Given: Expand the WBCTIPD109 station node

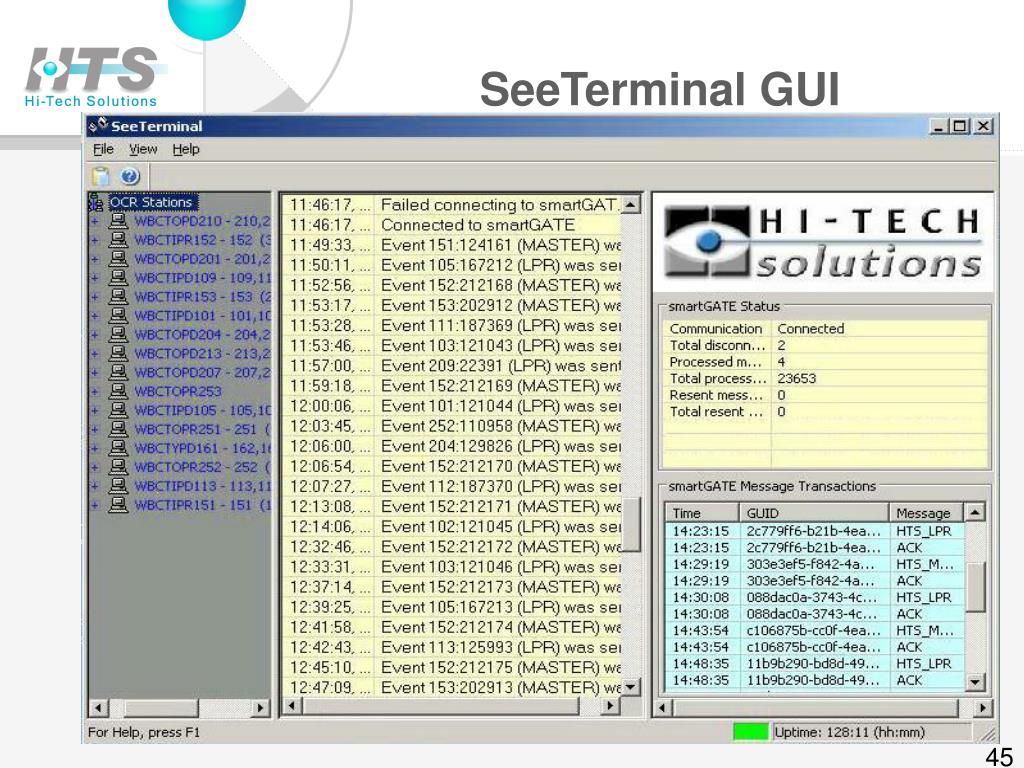Looking at the screenshot, I should coord(95,278).
